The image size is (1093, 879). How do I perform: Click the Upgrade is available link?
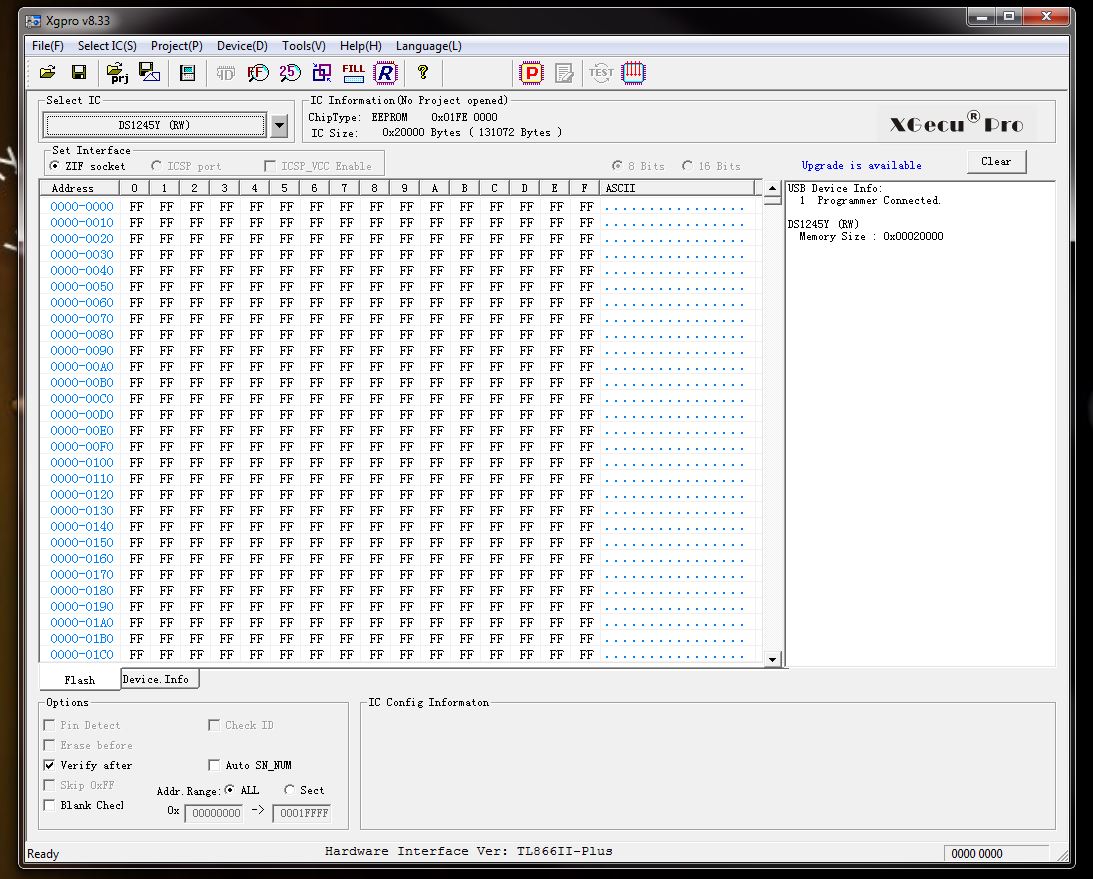861,165
